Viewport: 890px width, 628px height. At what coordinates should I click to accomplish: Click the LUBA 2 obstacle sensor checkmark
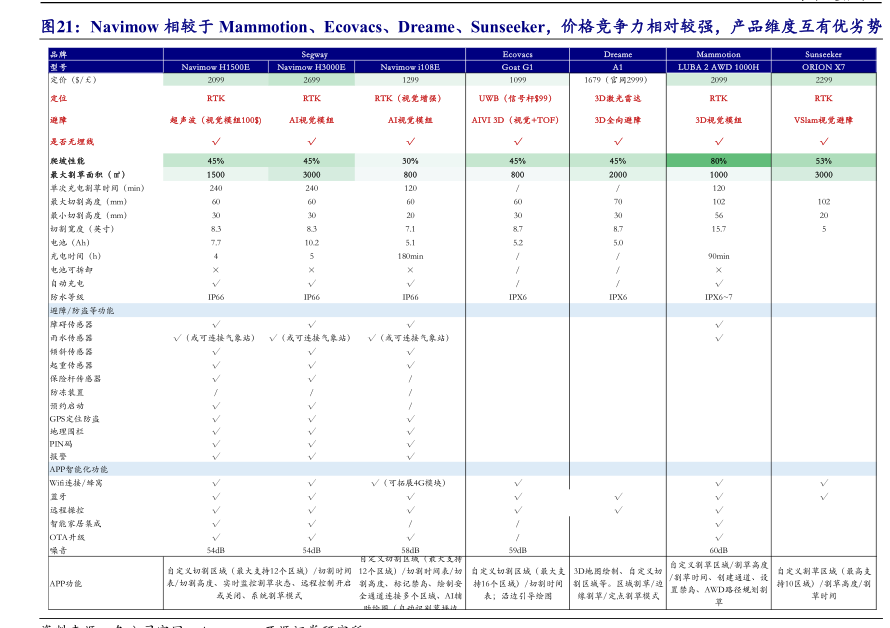pyautogui.click(x=718, y=325)
